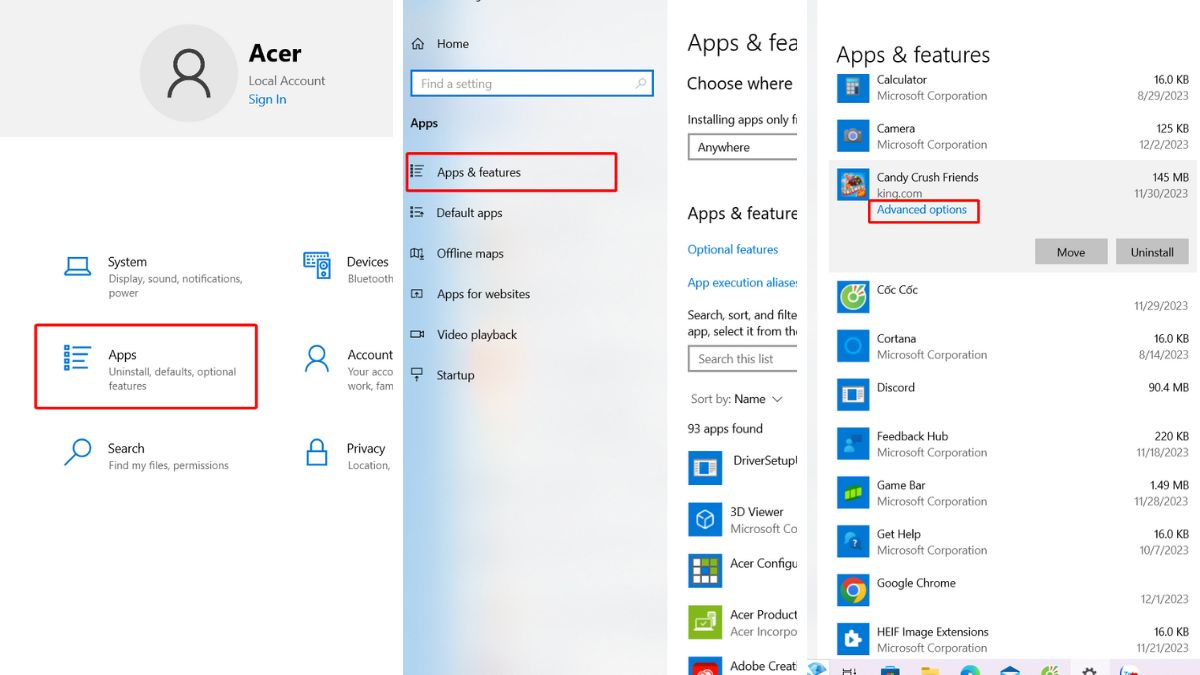Open the System settings laptop icon
1200x675 pixels.
click(x=78, y=266)
